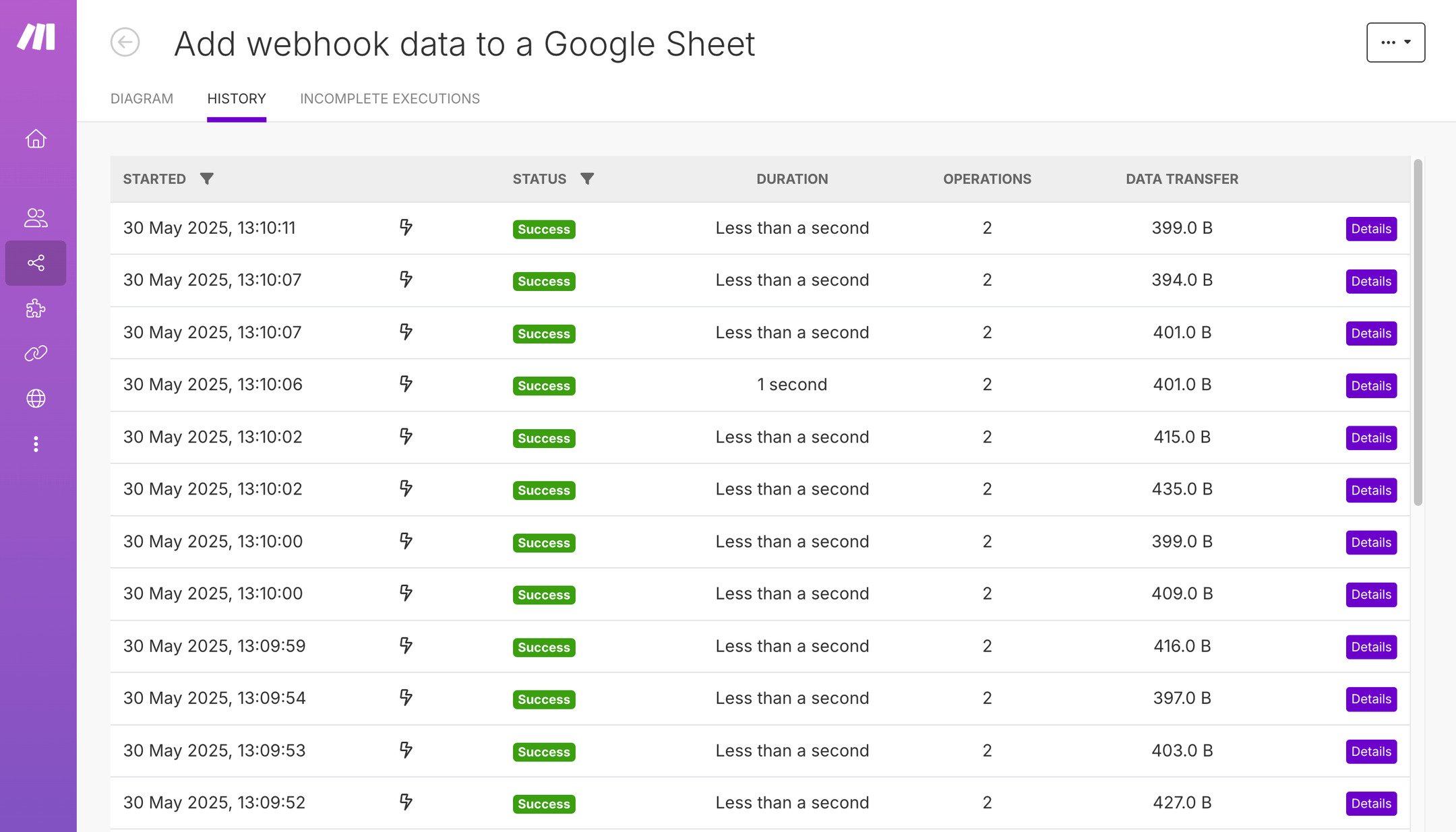Click the Connections link icon
Screen dimensions: 1456x832
(x=35, y=353)
